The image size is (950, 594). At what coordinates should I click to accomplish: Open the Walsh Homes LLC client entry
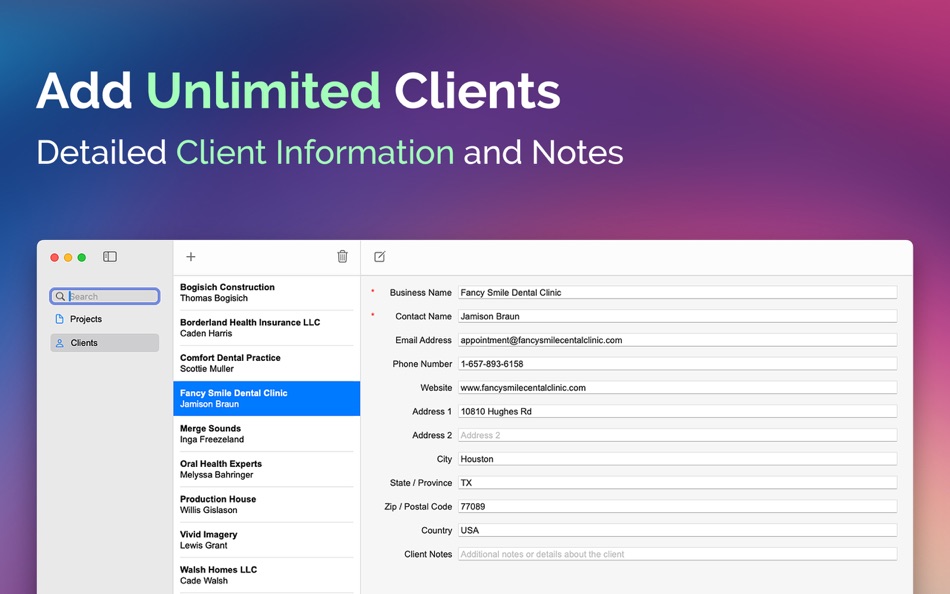click(265, 574)
